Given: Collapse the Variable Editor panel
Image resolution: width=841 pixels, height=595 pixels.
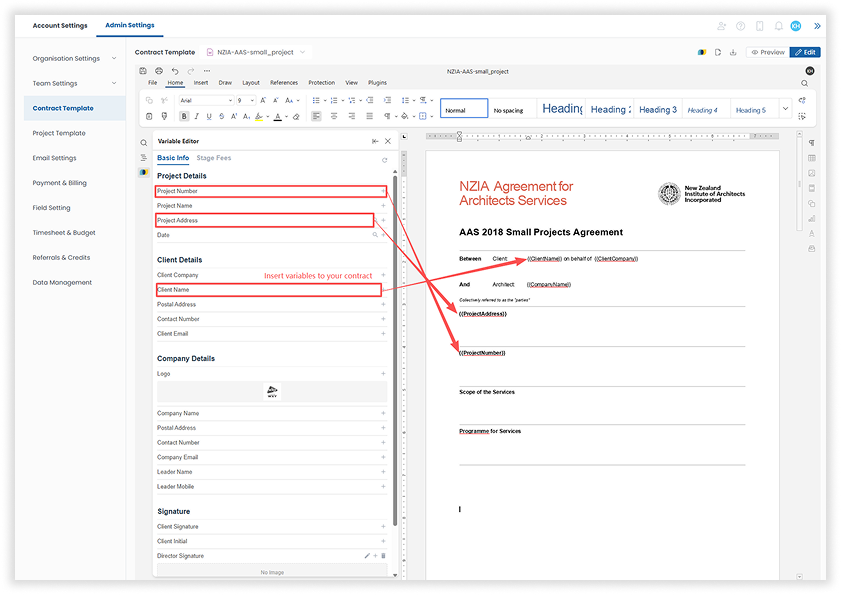Looking at the screenshot, I should pyautogui.click(x=375, y=141).
